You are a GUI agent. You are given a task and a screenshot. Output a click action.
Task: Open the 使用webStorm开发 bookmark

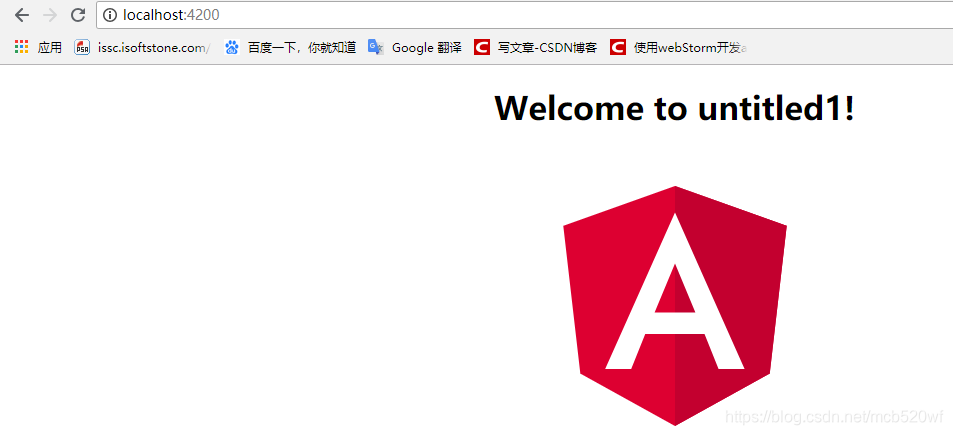[679, 47]
